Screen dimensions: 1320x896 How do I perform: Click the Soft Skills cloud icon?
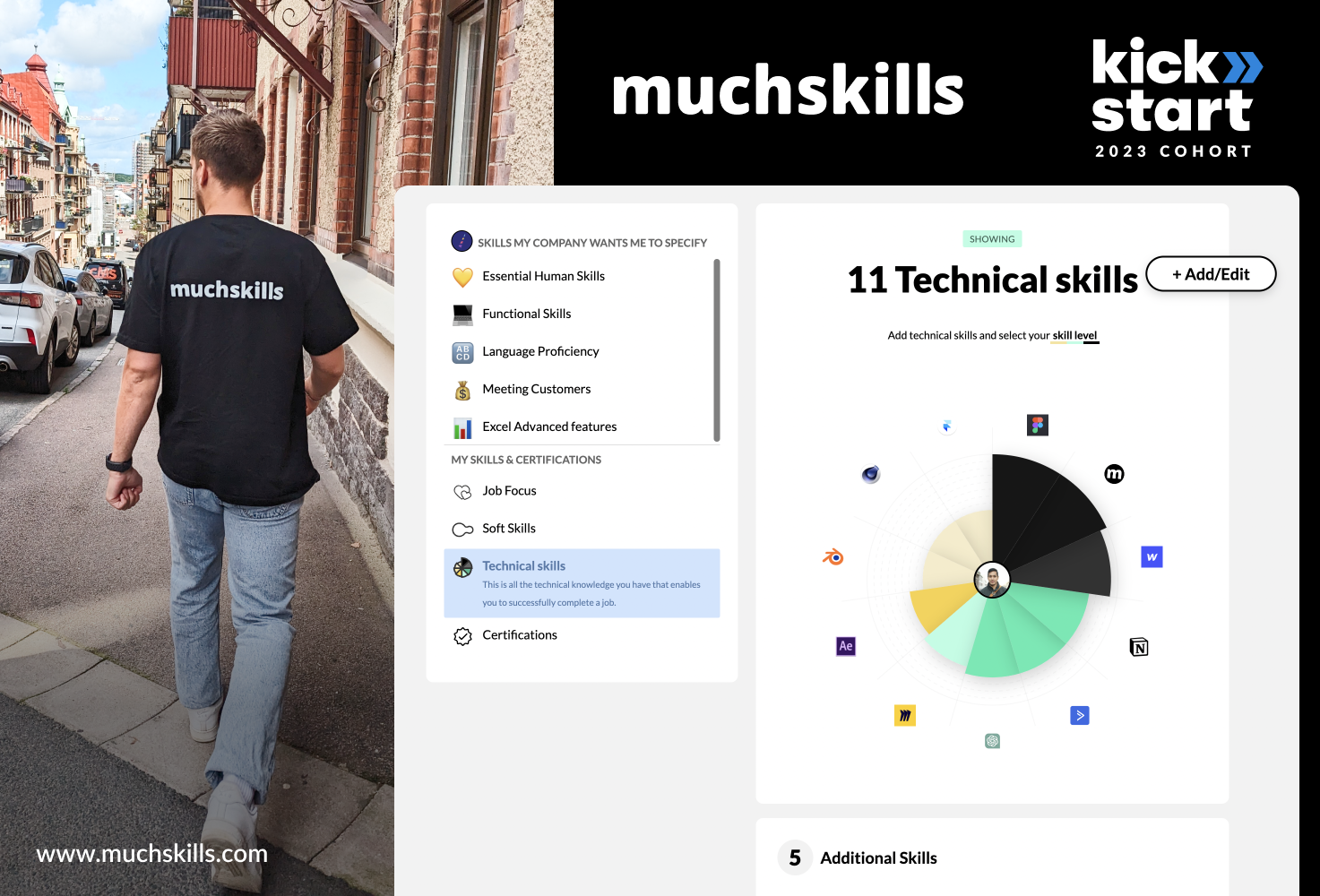pyautogui.click(x=462, y=530)
